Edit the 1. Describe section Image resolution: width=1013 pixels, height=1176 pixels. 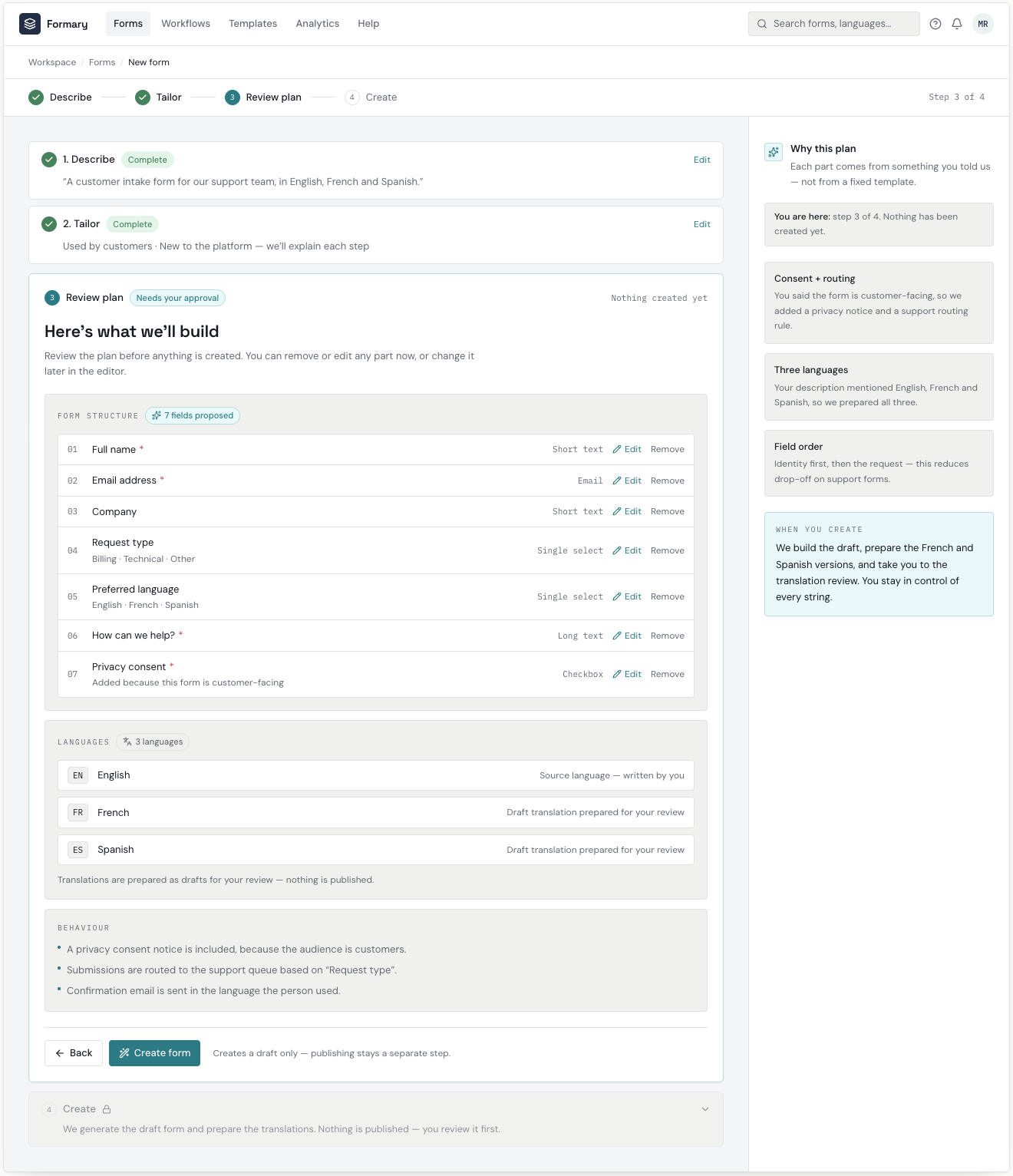pos(702,160)
